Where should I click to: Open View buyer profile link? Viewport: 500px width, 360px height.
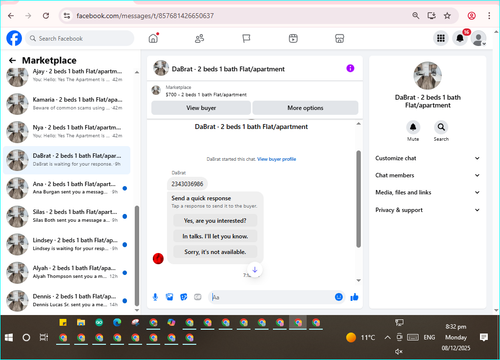tap(277, 159)
